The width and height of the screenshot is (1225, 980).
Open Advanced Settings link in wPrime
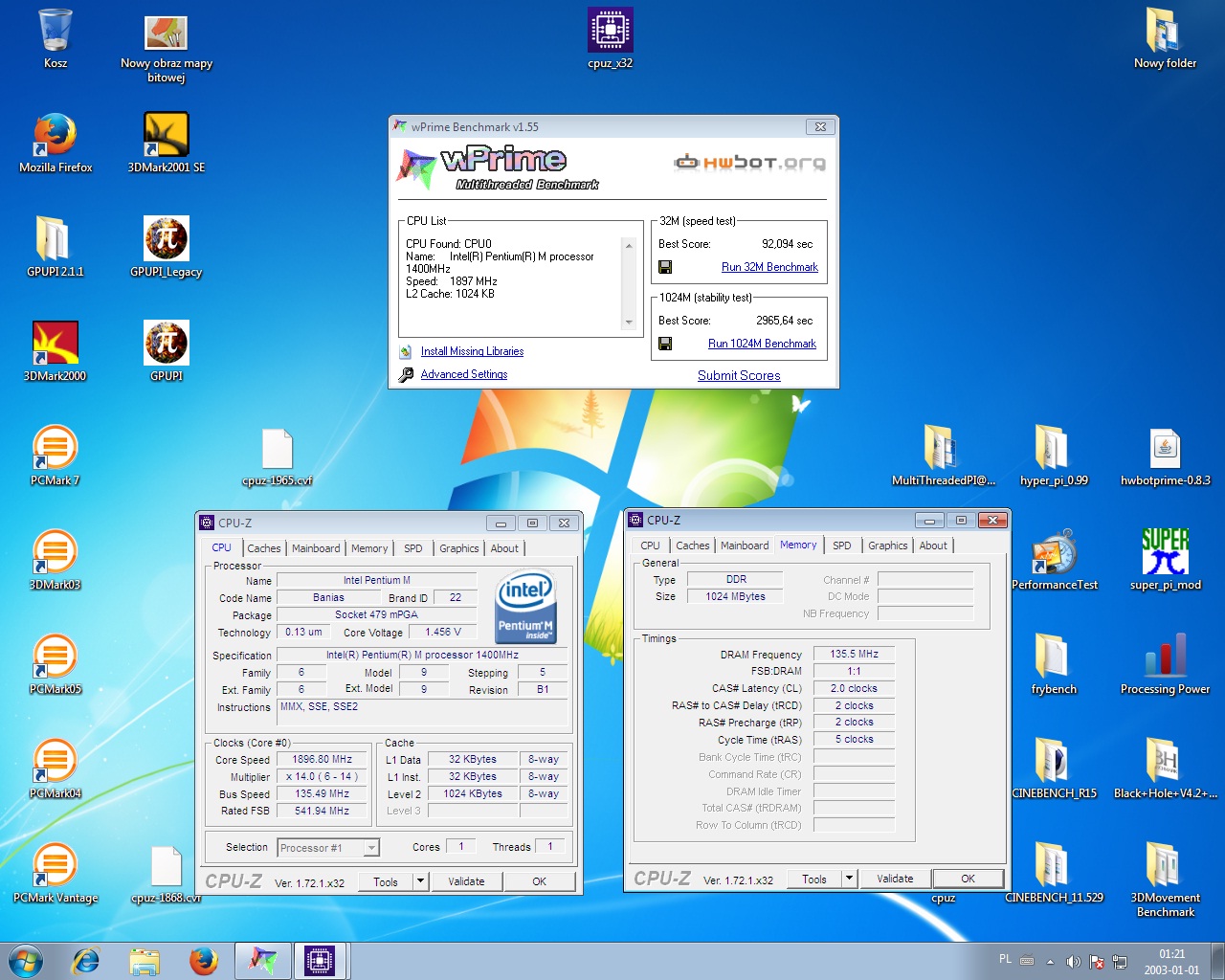tap(464, 374)
